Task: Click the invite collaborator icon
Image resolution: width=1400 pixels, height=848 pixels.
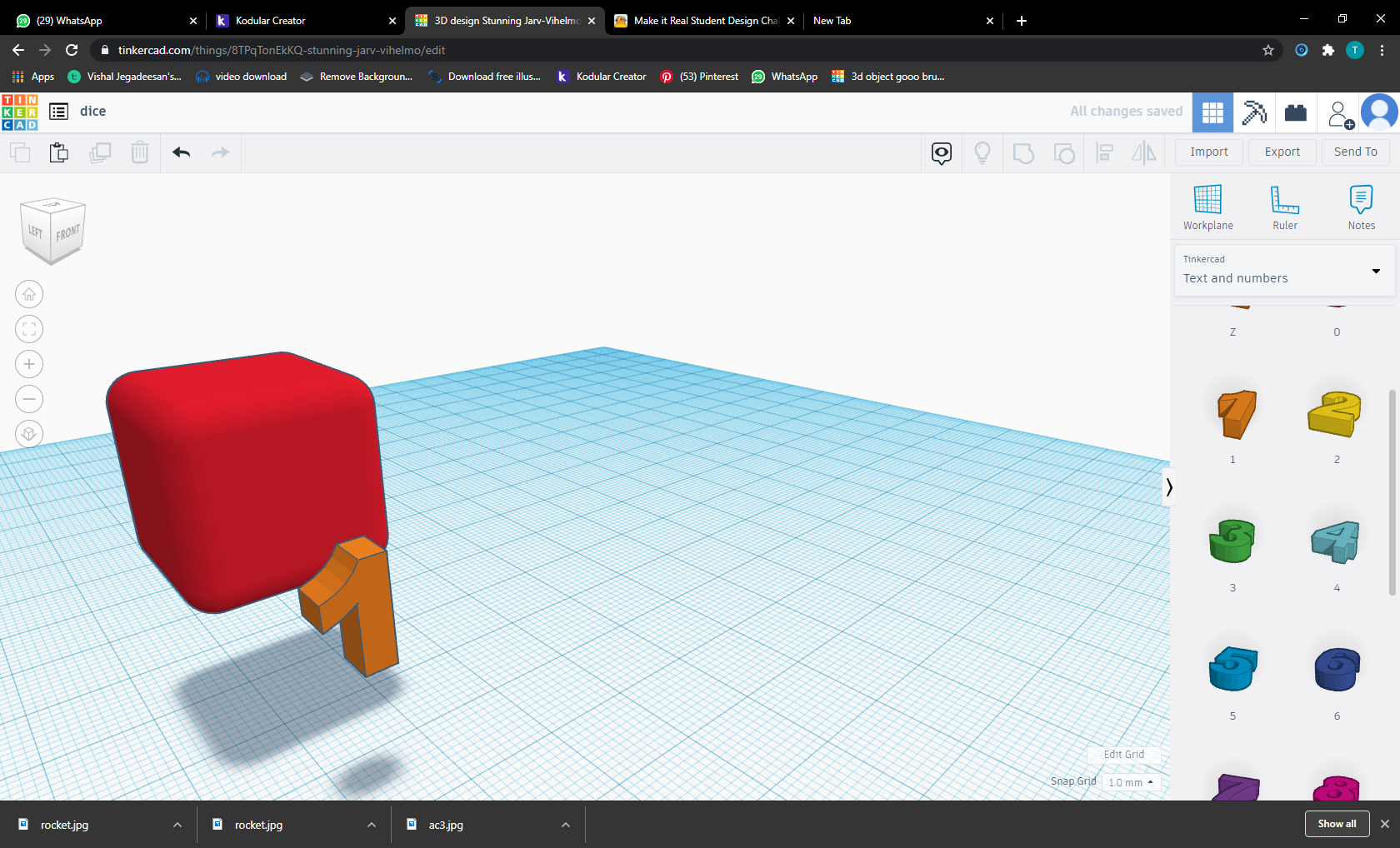Action: (x=1340, y=114)
